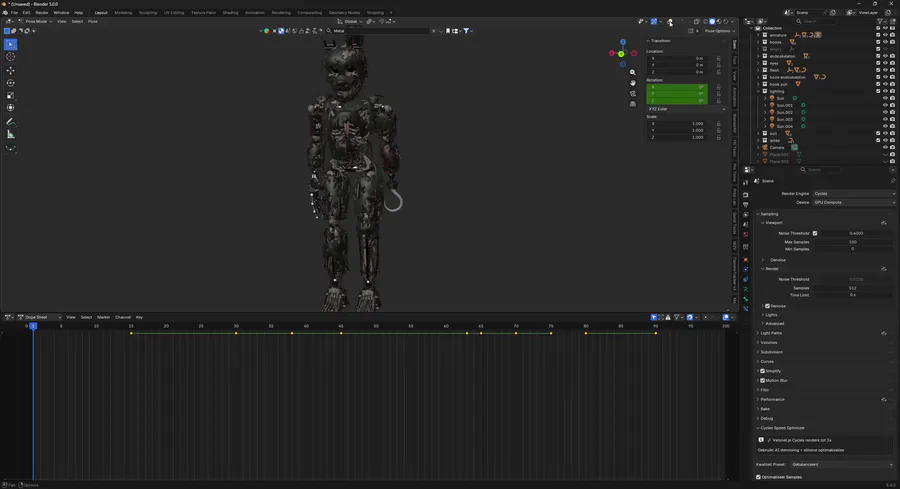Disable the Simplify checkbox

coord(762,371)
